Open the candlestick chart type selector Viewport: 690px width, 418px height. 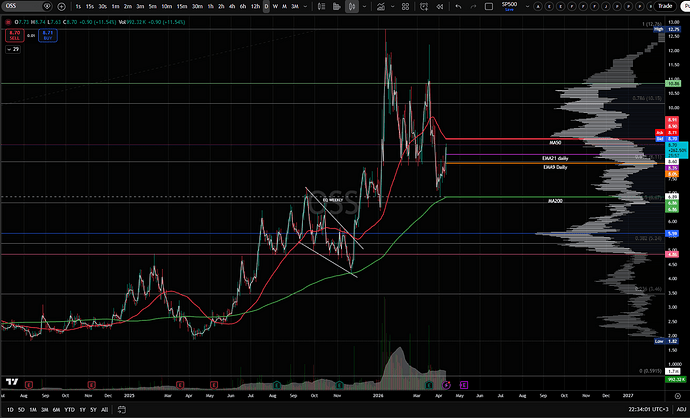pos(352,7)
